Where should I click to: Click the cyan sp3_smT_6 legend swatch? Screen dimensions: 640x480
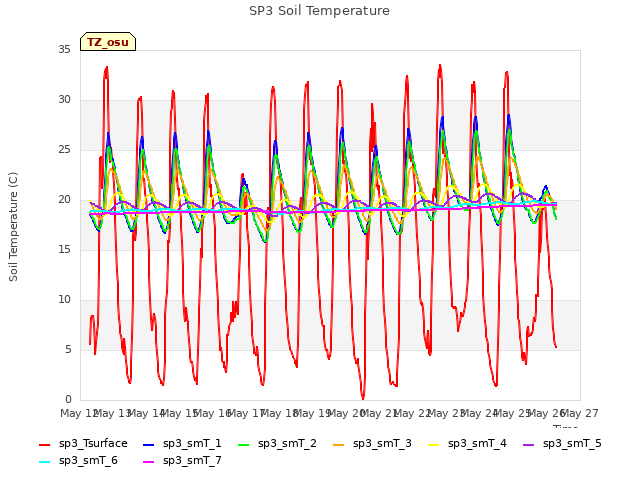pyautogui.click(x=44, y=462)
